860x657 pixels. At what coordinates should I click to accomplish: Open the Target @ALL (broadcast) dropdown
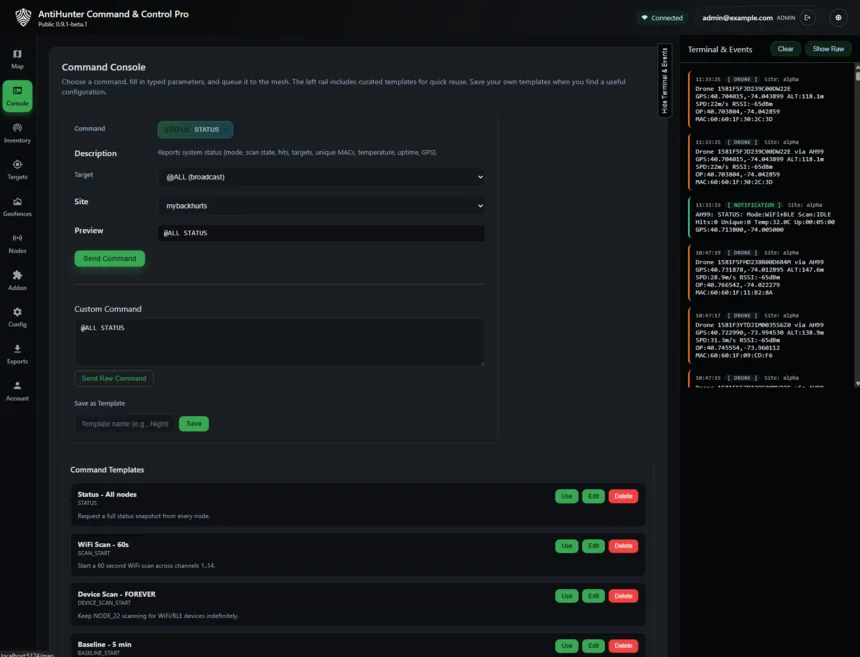pos(321,177)
